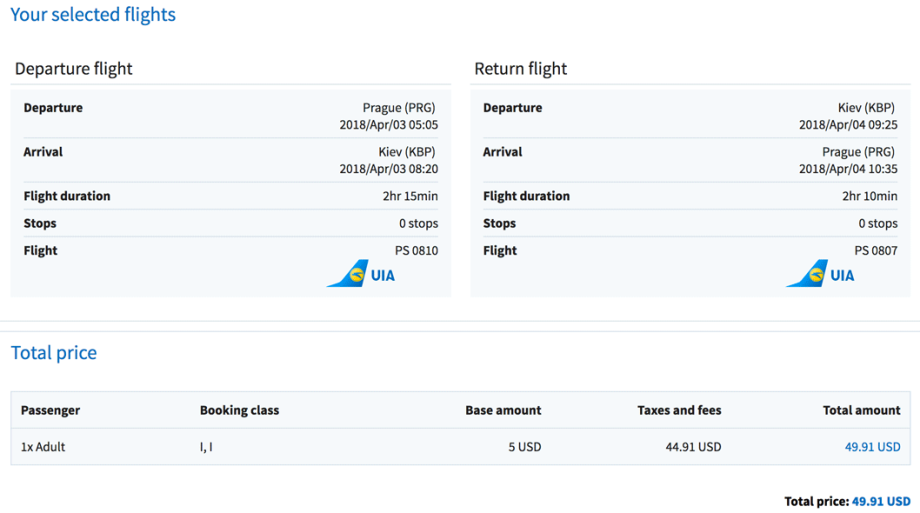
Task: Click the Passenger column header
Action: click(50, 410)
